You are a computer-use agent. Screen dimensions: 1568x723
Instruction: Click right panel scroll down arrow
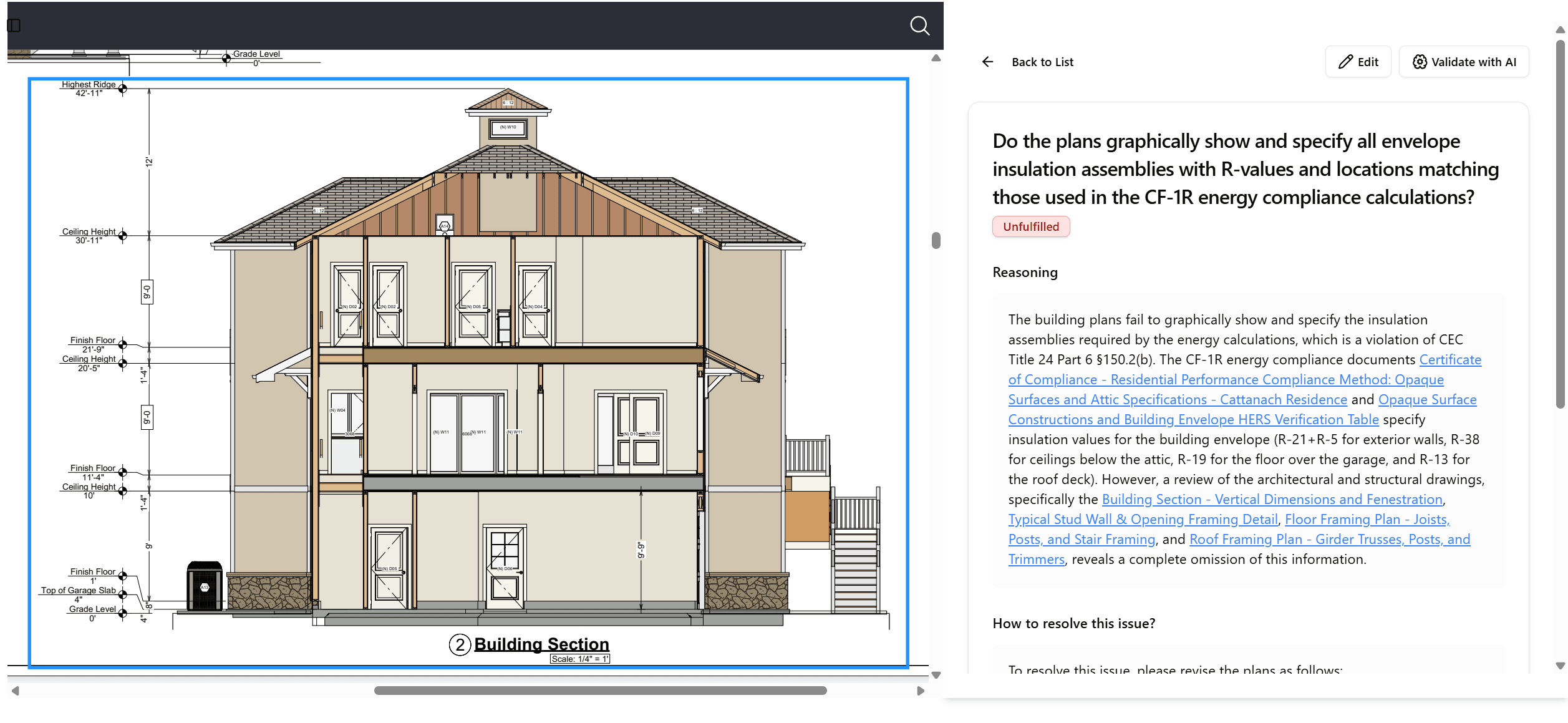tap(1560, 666)
